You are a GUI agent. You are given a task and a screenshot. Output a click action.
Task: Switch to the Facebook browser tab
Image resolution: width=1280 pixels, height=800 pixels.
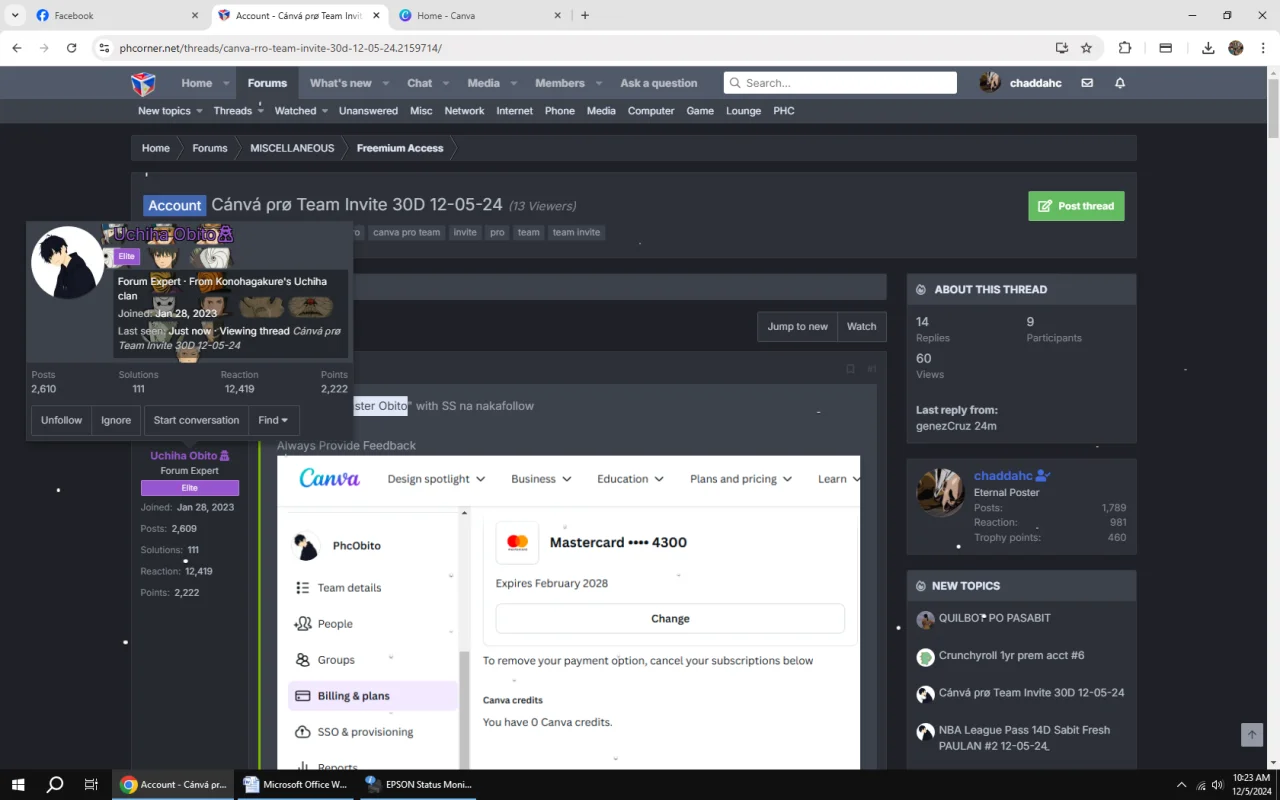click(x=115, y=15)
